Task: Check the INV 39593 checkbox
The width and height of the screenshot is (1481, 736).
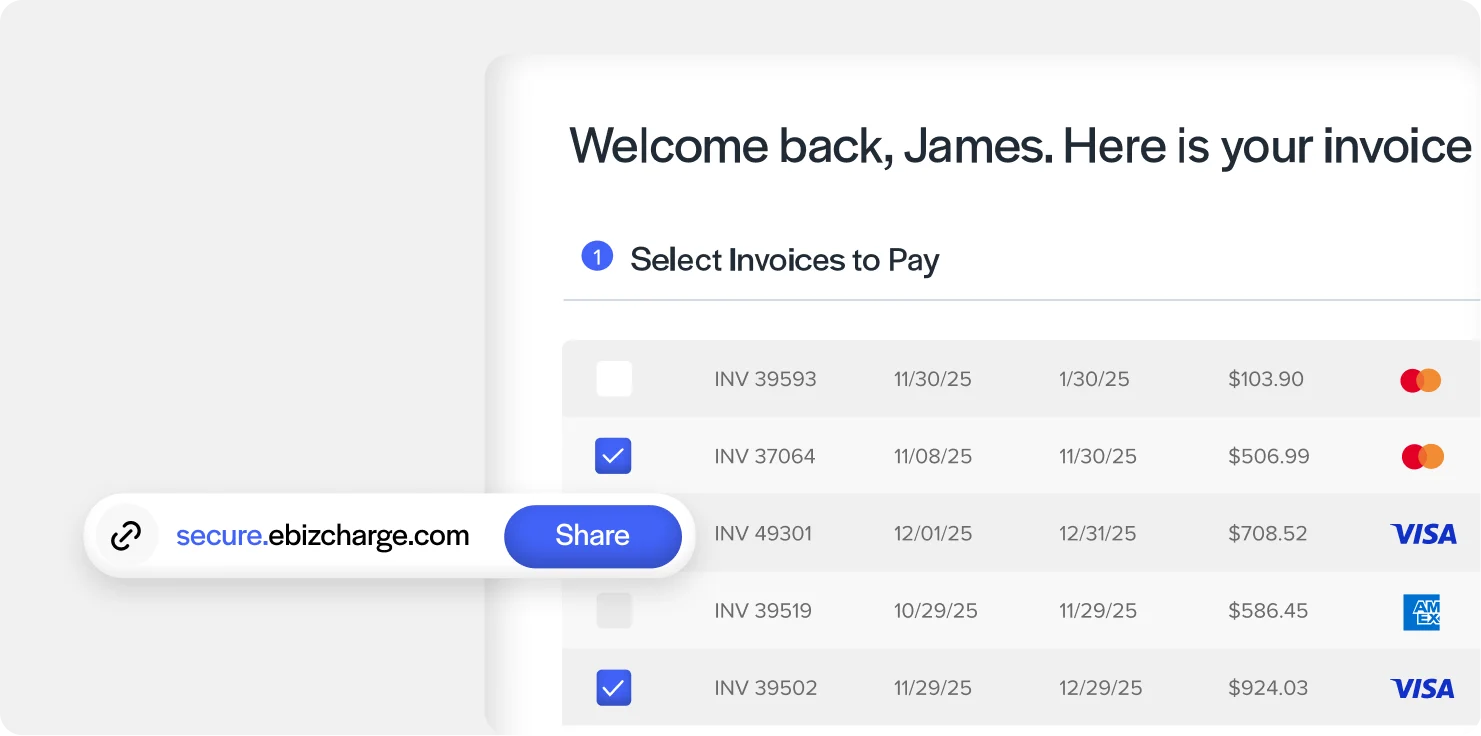Action: (614, 379)
